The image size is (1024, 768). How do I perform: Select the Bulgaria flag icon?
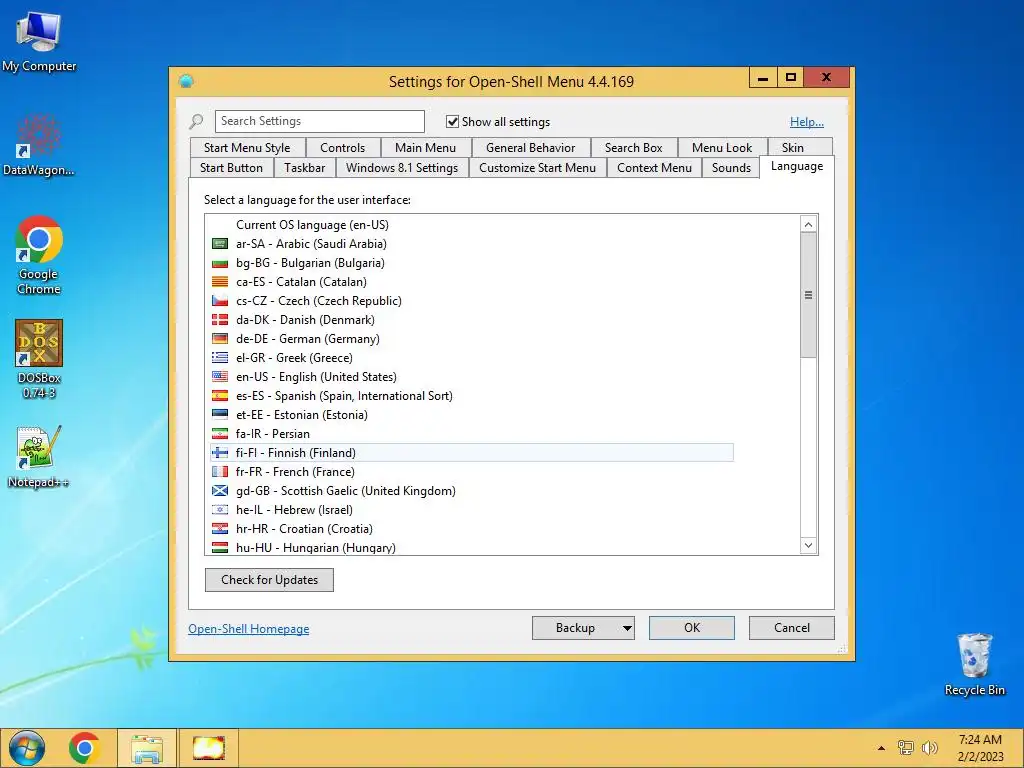[220, 263]
